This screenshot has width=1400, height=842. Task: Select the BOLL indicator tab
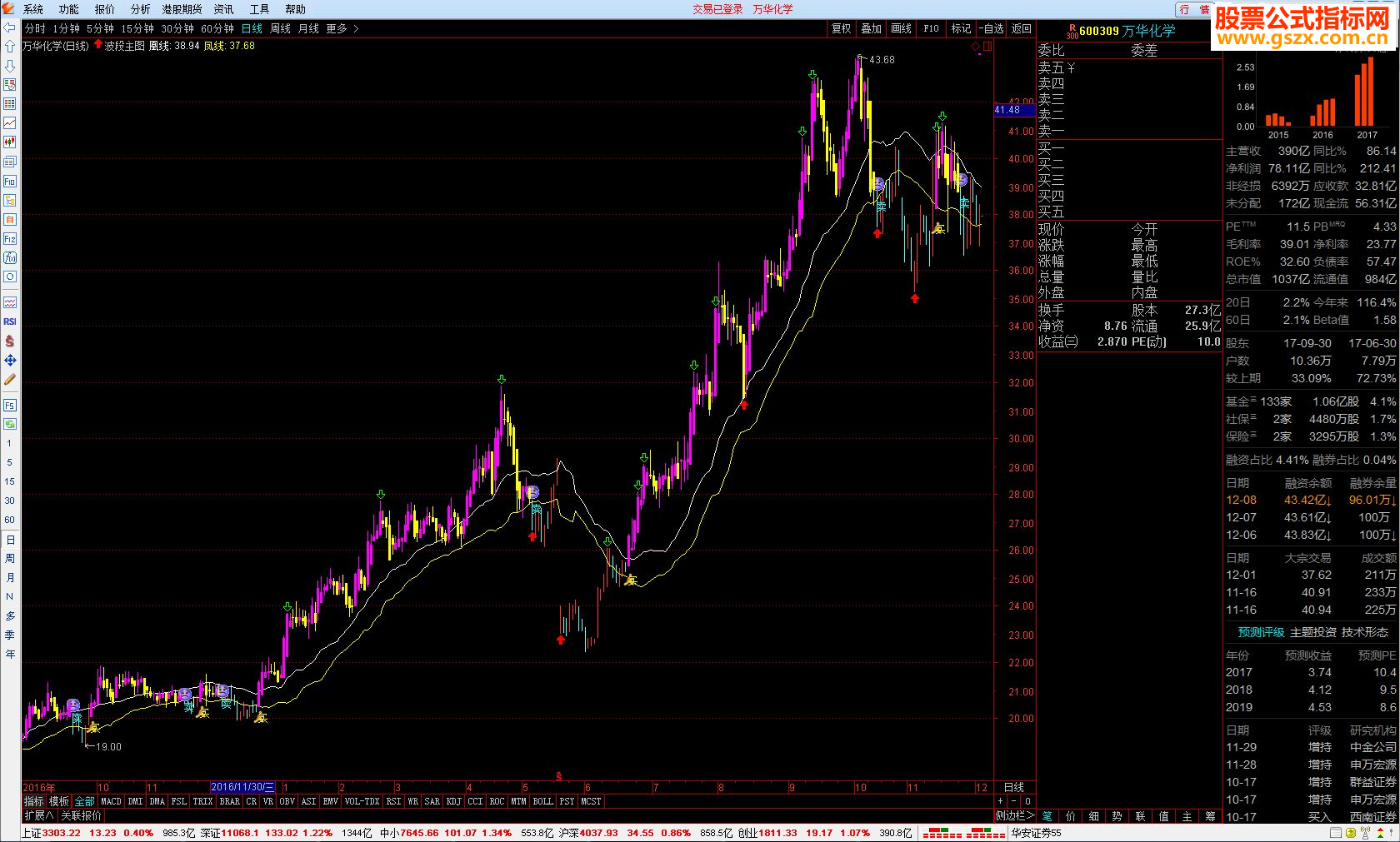pyautogui.click(x=542, y=801)
